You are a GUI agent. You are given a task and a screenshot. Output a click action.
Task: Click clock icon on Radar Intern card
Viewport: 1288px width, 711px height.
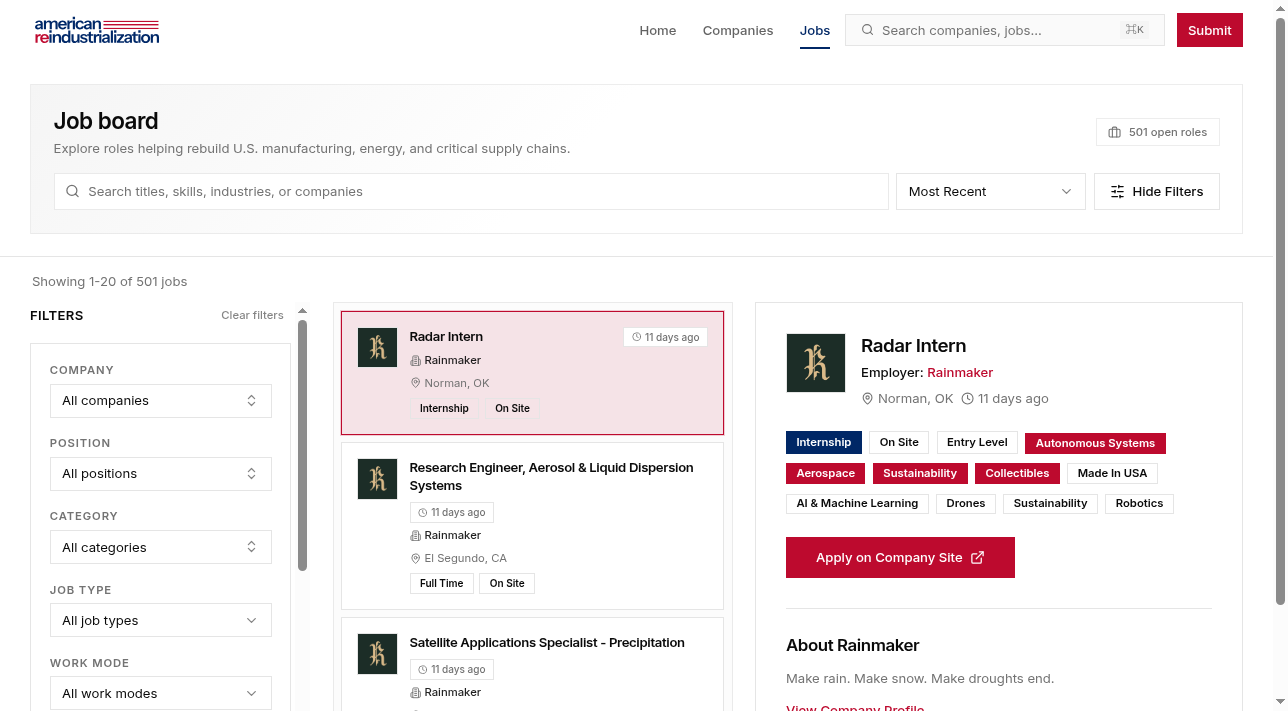(x=637, y=337)
